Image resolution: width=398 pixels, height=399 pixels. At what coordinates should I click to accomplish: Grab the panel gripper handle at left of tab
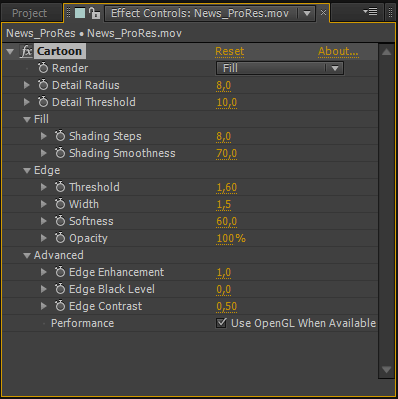pos(69,13)
